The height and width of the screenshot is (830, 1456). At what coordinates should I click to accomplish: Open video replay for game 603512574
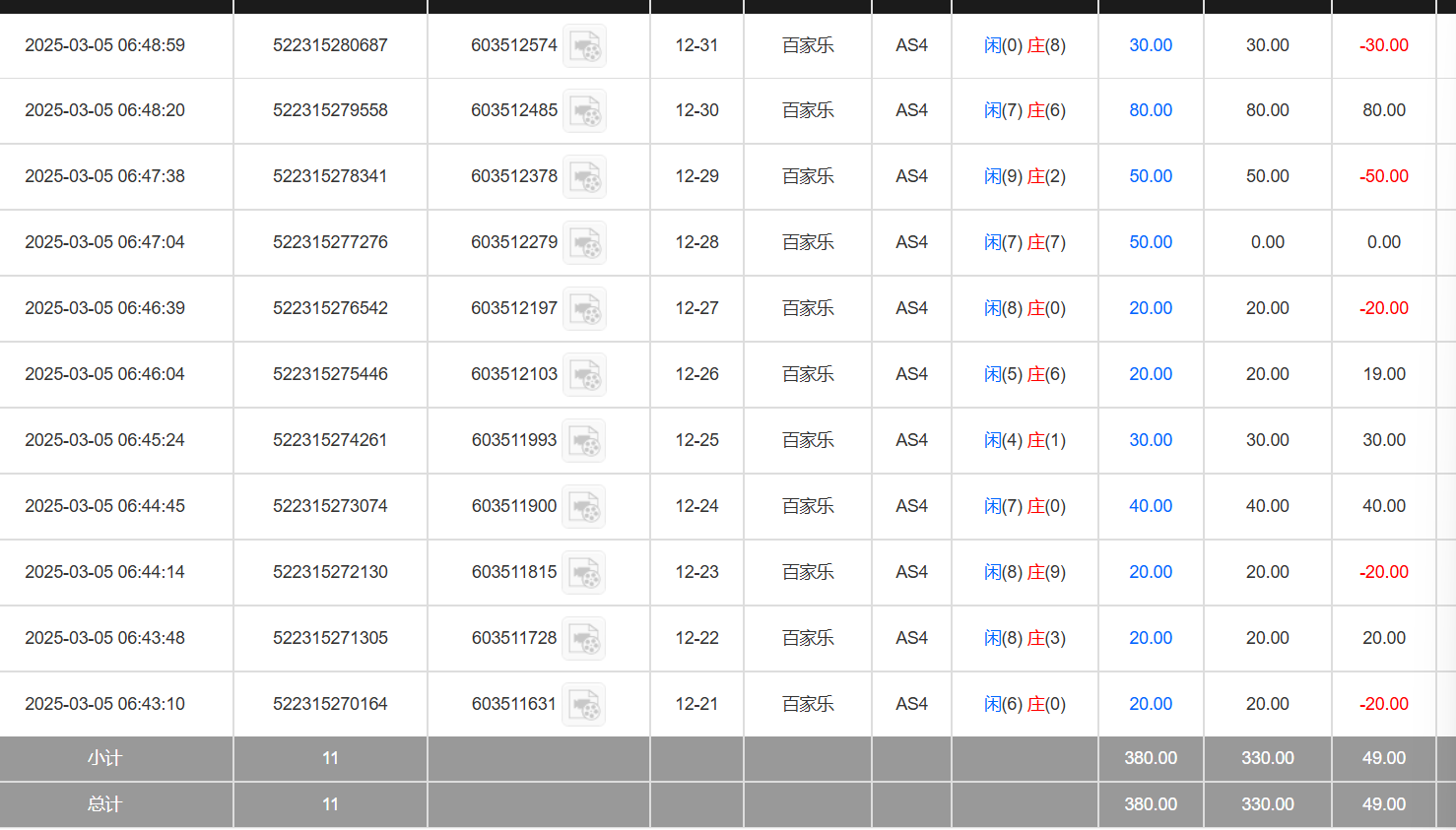[x=584, y=46]
